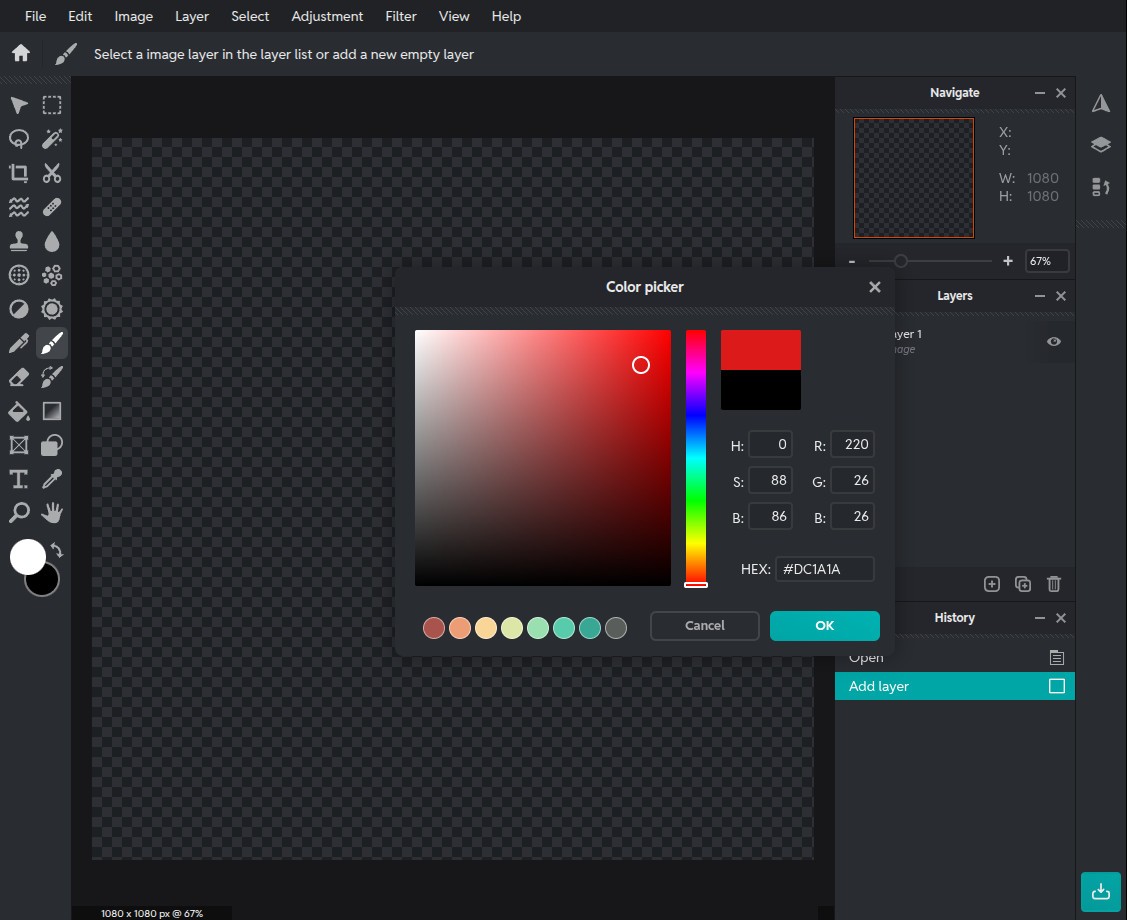Select the Paint Bucket tool
This screenshot has width=1127, height=920.
17,411
